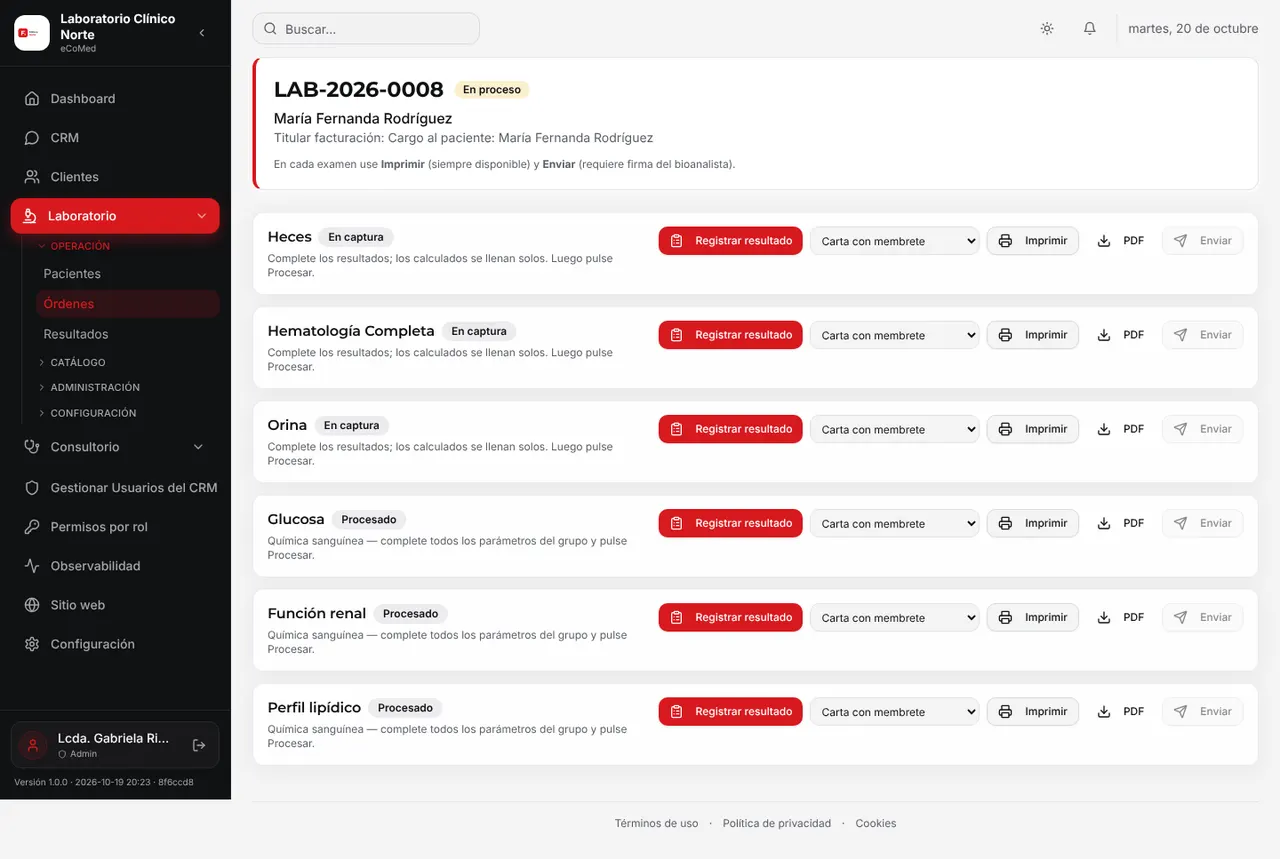Open Resultados under Laboratorio
The image size is (1280, 859).
[x=127, y=334]
